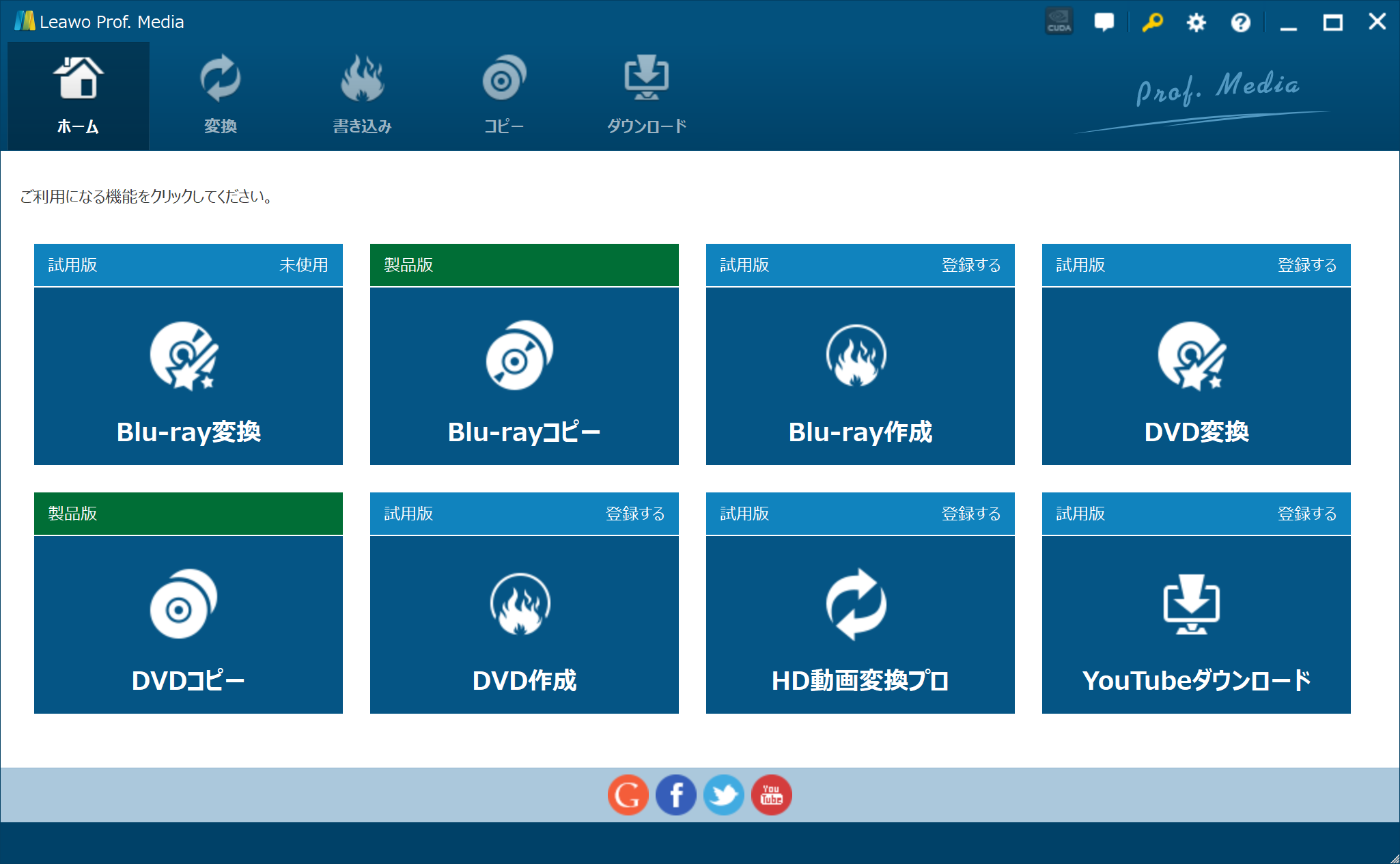Click 試用版 label above DVD作成
This screenshot has width=1400, height=866.
click(408, 514)
